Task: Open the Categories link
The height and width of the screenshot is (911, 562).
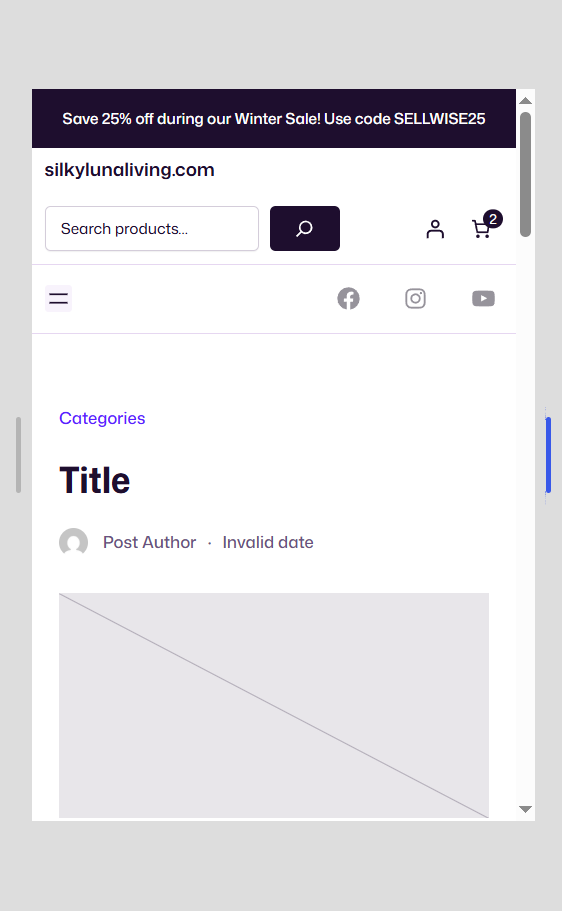Action: pos(102,418)
